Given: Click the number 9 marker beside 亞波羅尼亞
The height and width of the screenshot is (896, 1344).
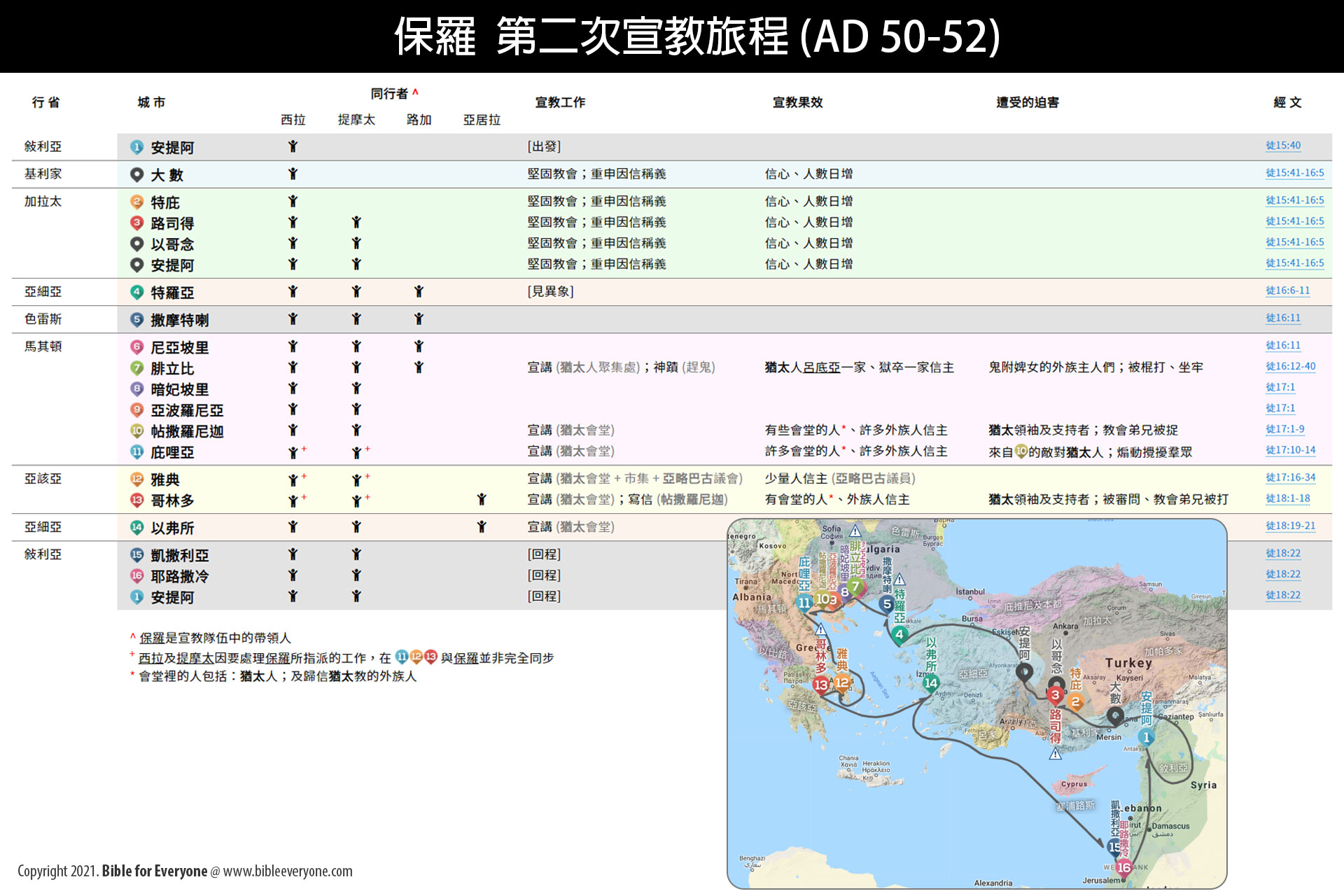Looking at the screenshot, I should [136, 409].
